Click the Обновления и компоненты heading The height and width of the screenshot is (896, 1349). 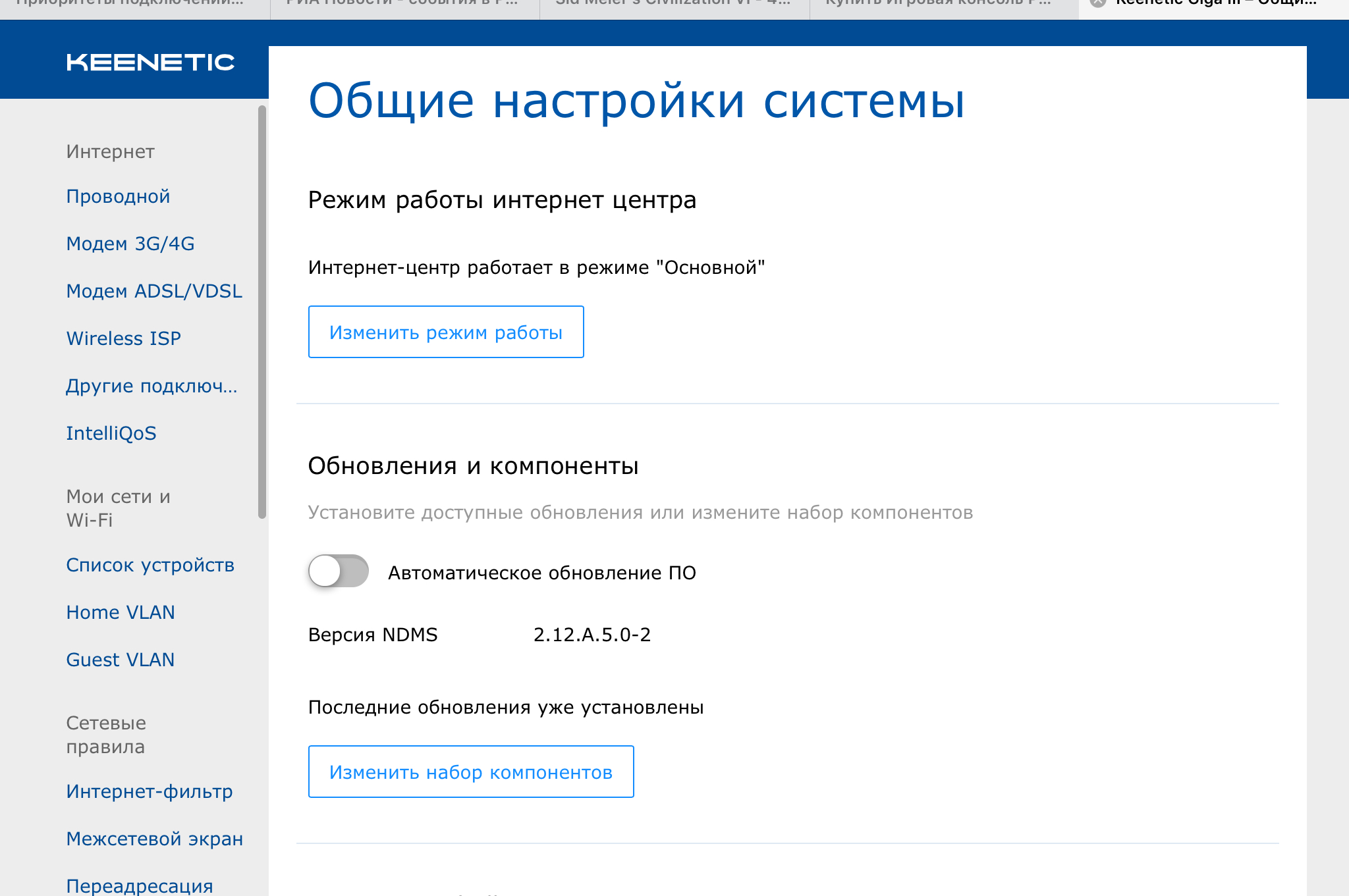[473, 465]
